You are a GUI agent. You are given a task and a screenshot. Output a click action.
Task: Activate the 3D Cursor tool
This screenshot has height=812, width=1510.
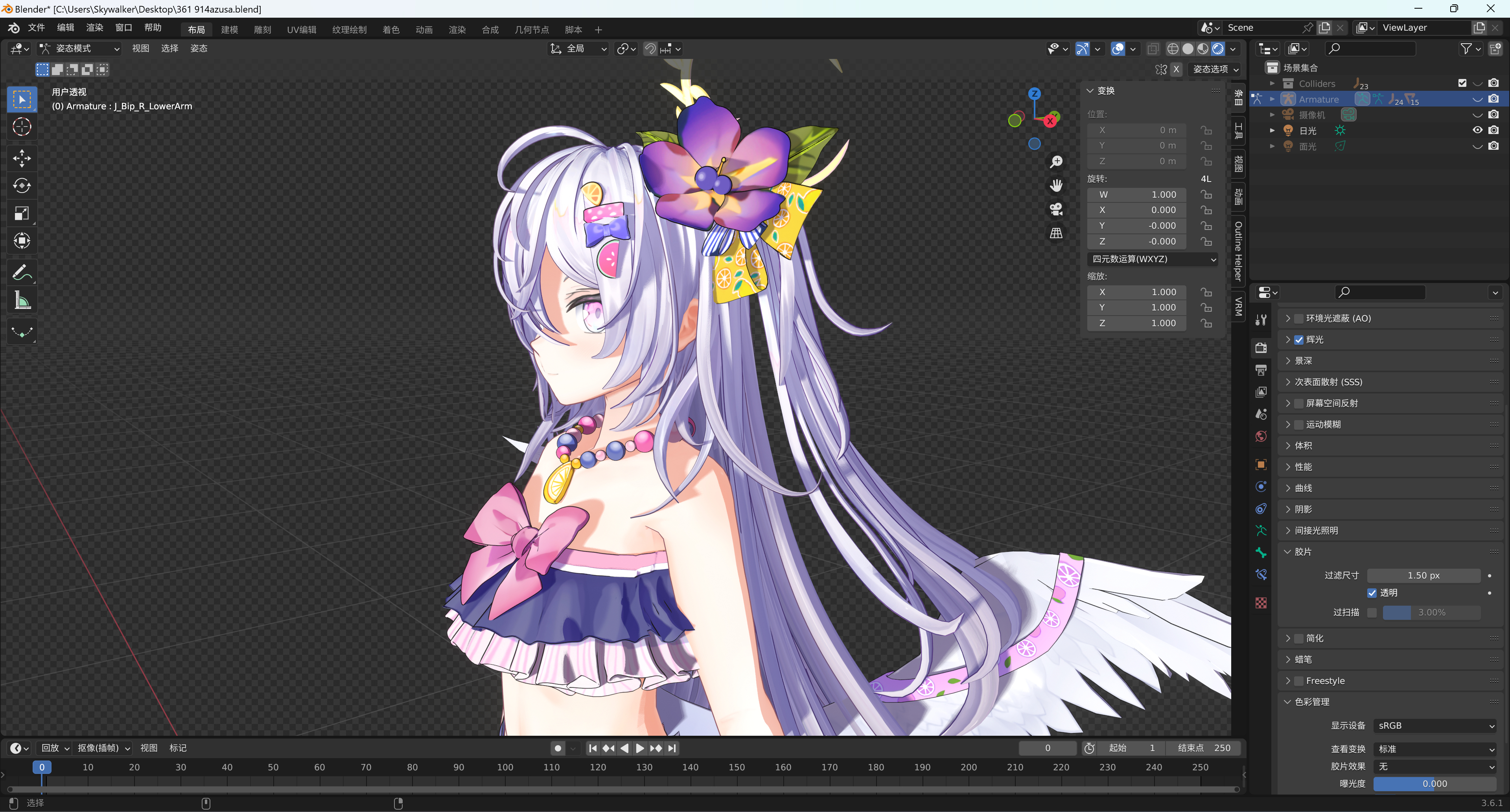coord(22,127)
